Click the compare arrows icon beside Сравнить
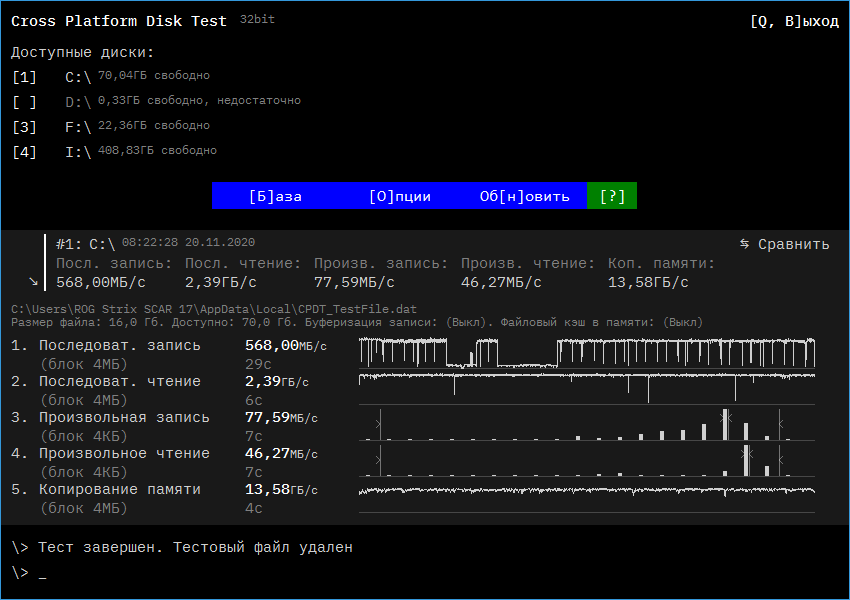 745,244
